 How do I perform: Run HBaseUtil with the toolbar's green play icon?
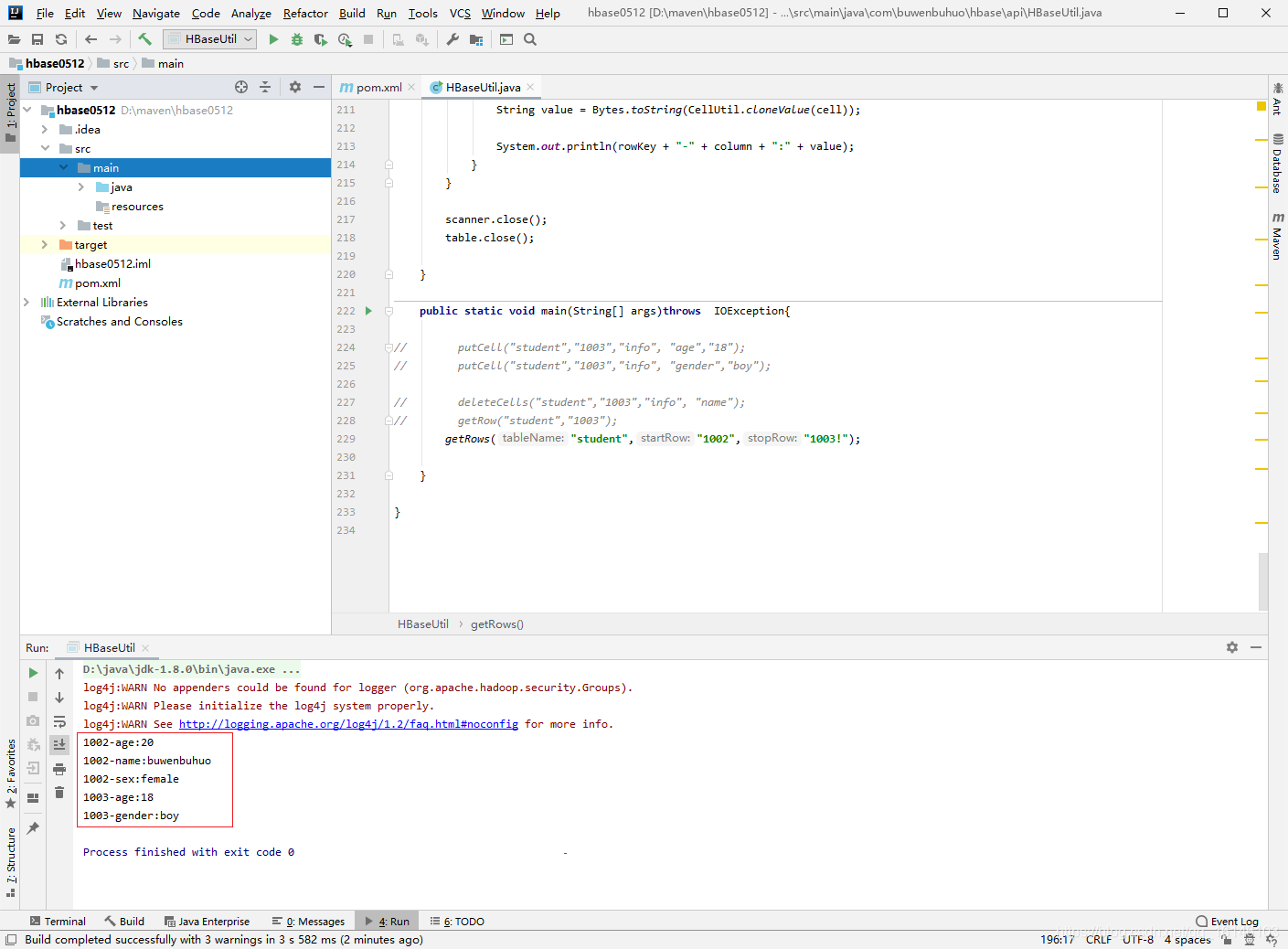273,39
